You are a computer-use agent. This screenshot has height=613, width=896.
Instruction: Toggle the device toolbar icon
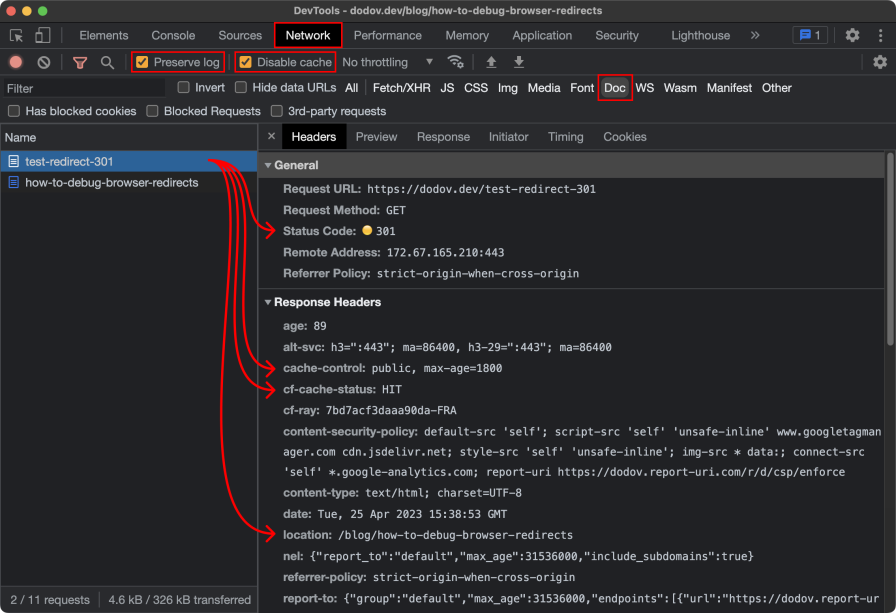(41, 35)
